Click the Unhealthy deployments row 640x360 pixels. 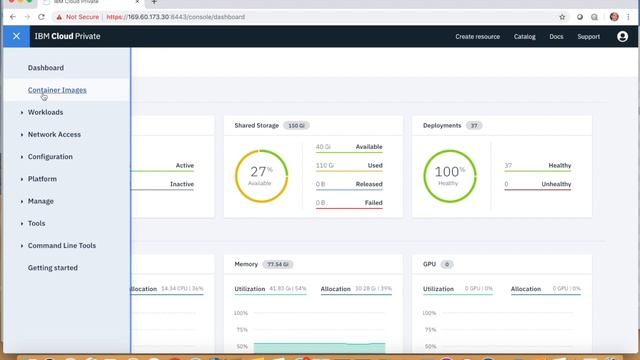[x=538, y=184]
